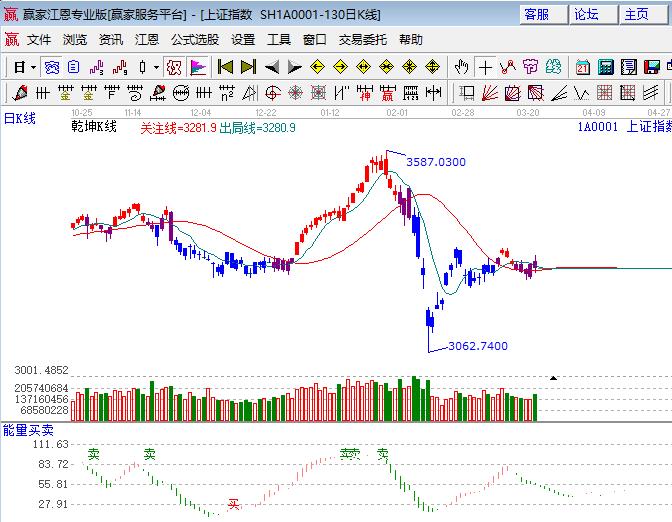Select the crosshair cursor tool
This screenshot has height=522, width=672.
coord(485,67)
